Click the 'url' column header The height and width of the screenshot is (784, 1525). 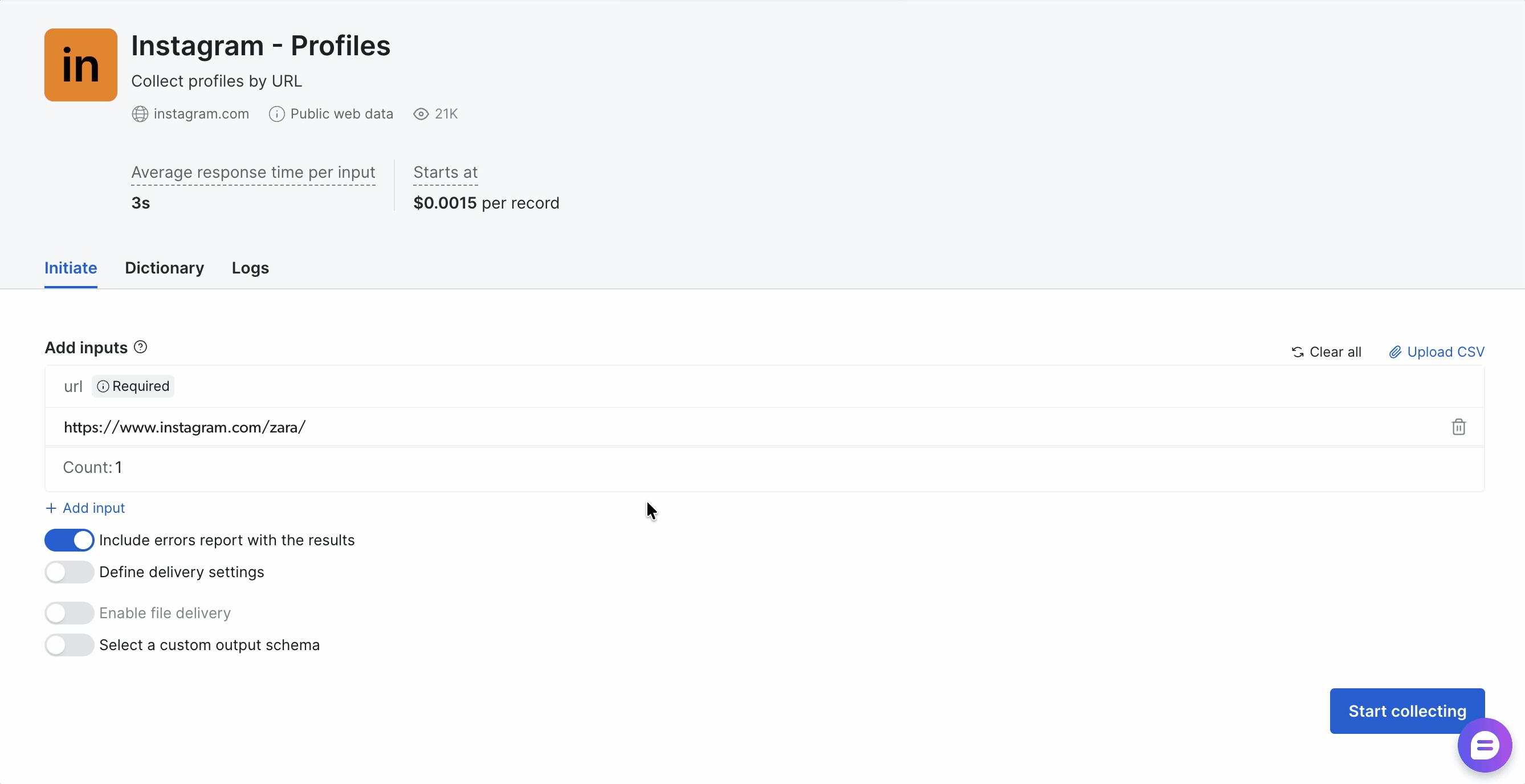click(x=73, y=386)
